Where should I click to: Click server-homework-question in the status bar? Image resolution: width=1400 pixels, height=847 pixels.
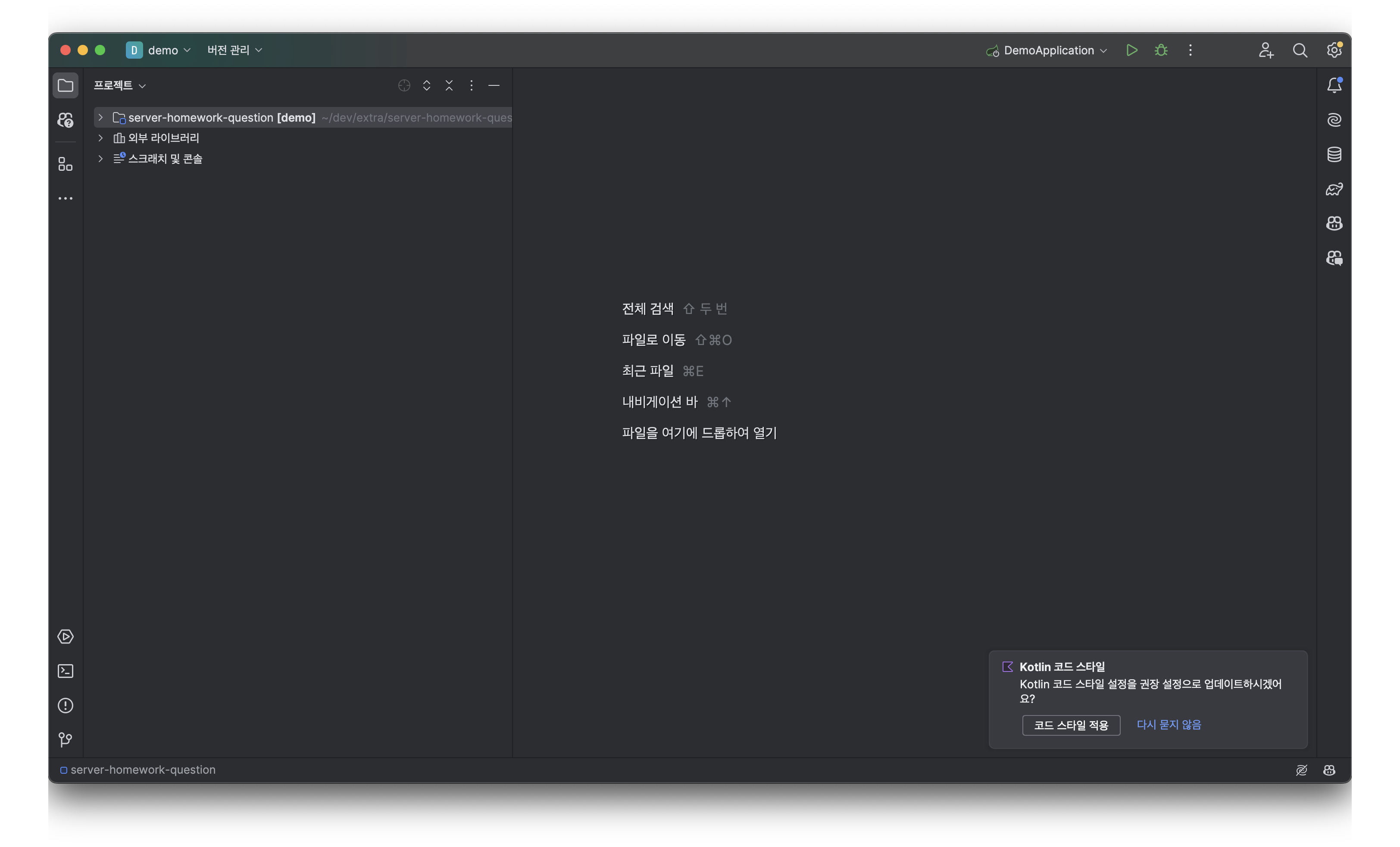tap(142, 770)
